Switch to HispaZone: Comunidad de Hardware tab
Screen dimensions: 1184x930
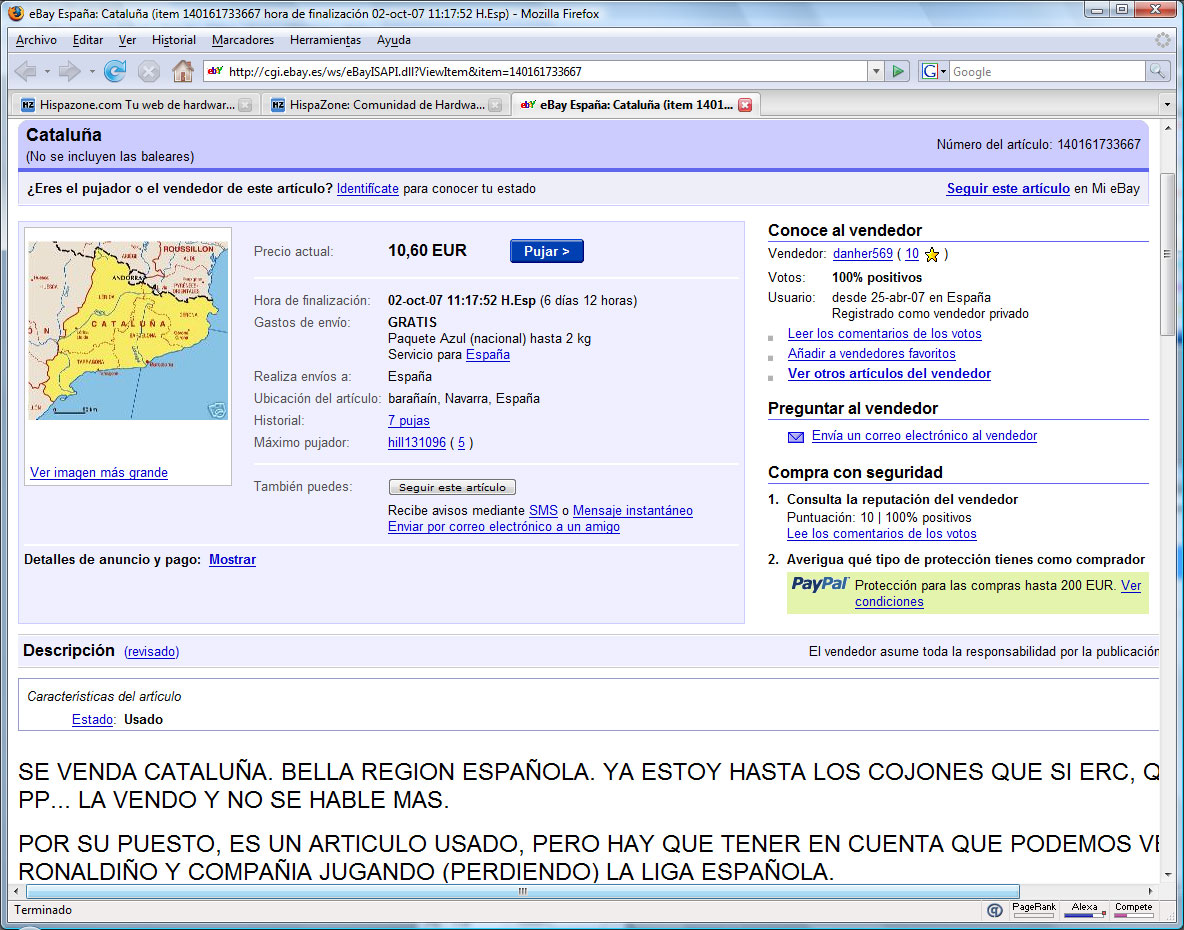(x=386, y=105)
